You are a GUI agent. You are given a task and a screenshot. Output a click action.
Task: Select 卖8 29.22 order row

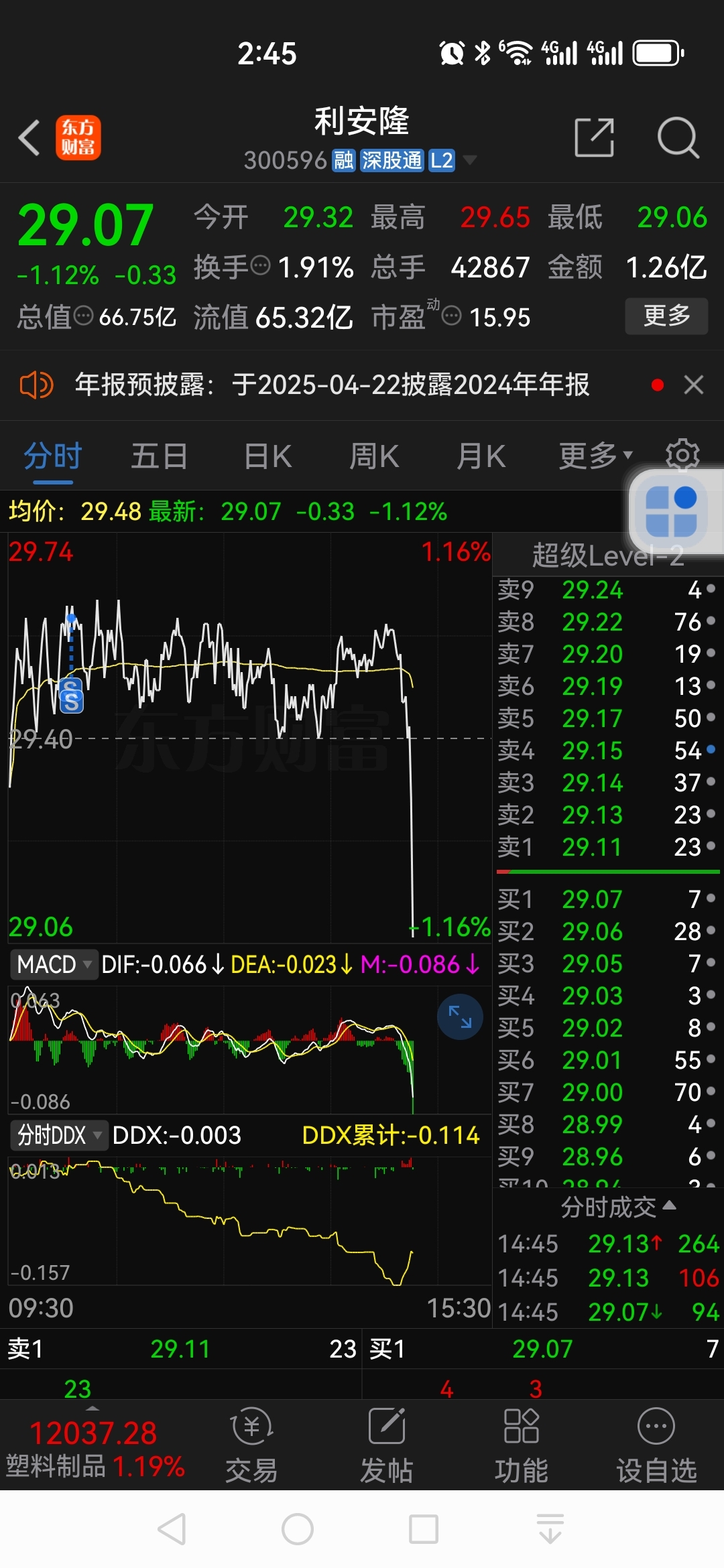click(607, 622)
